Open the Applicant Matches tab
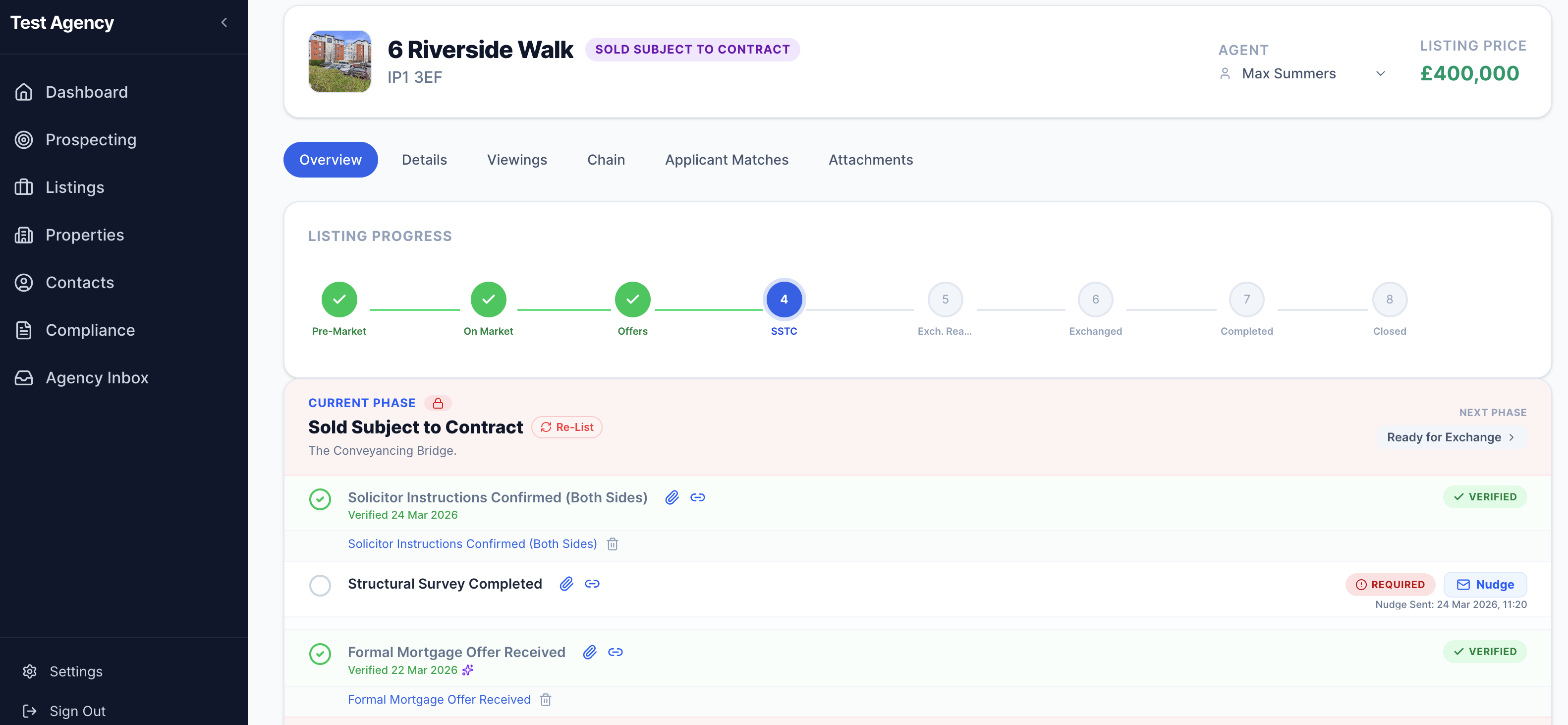Image resolution: width=1568 pixels, height=725 pixels. click(726, 160)
